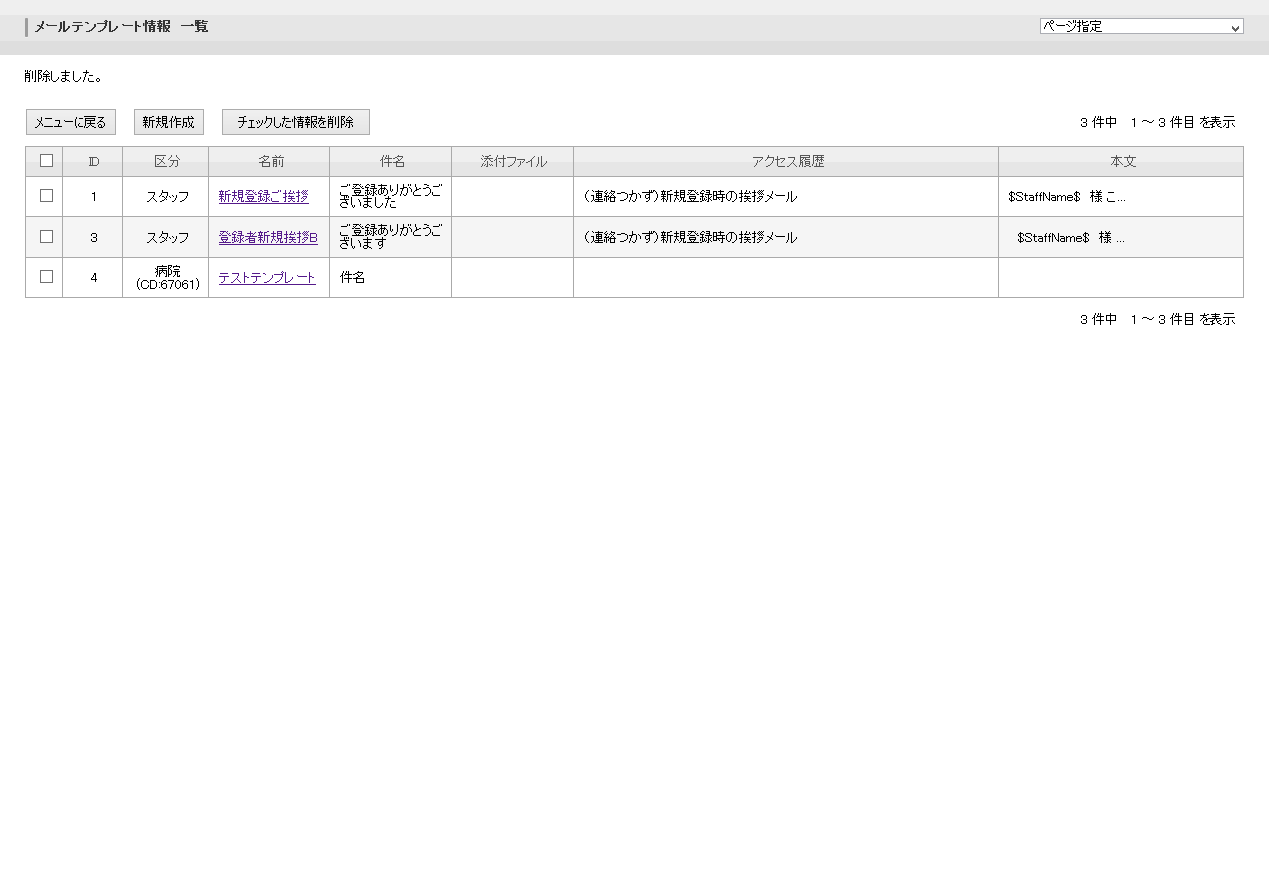Click the メニューに戻る button

[71, 122]
